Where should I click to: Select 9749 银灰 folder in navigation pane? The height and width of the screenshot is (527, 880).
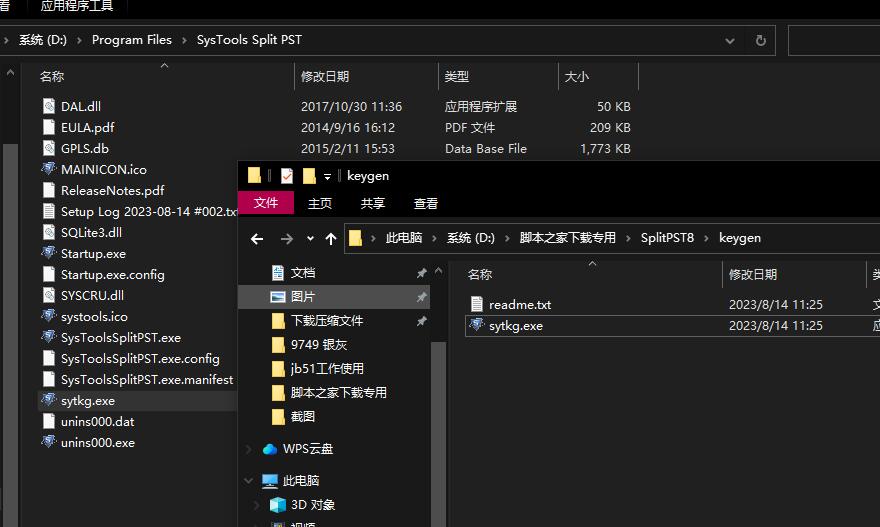318,345
